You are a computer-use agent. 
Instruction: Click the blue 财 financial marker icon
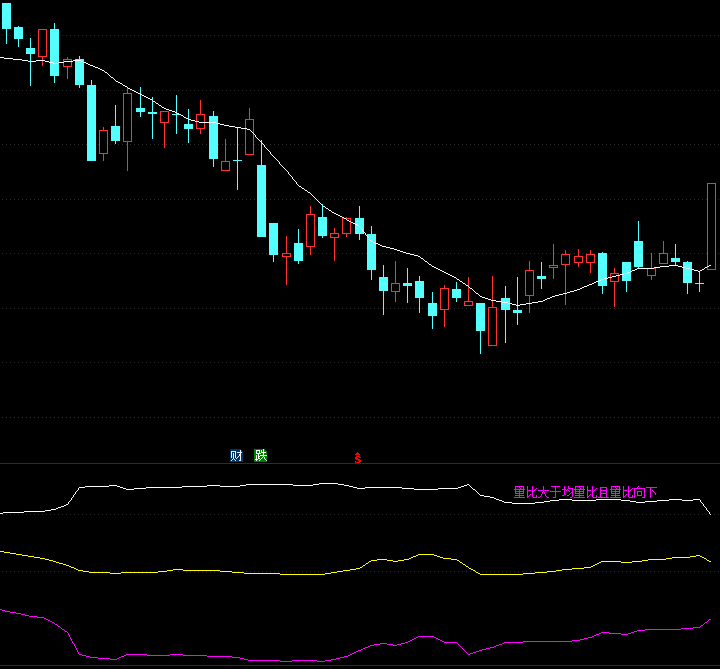(x=236, y=455)
